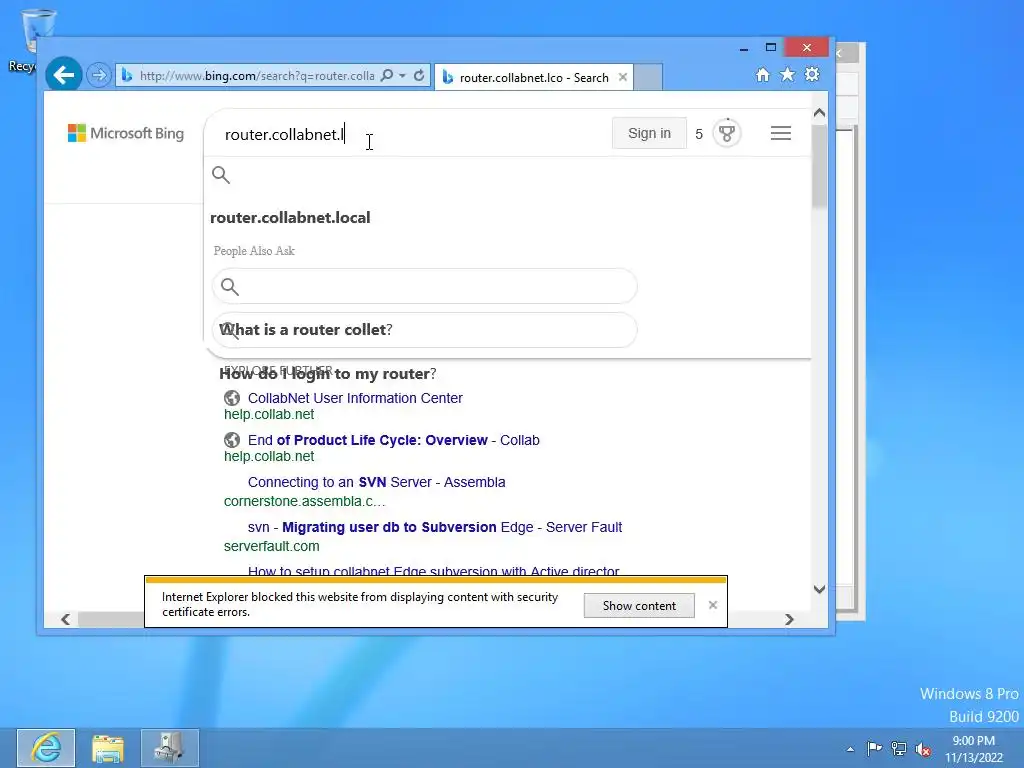This screenshot has width=1024, height=768.
Task: Click the Show content button
Action: [x=639, y=605]
